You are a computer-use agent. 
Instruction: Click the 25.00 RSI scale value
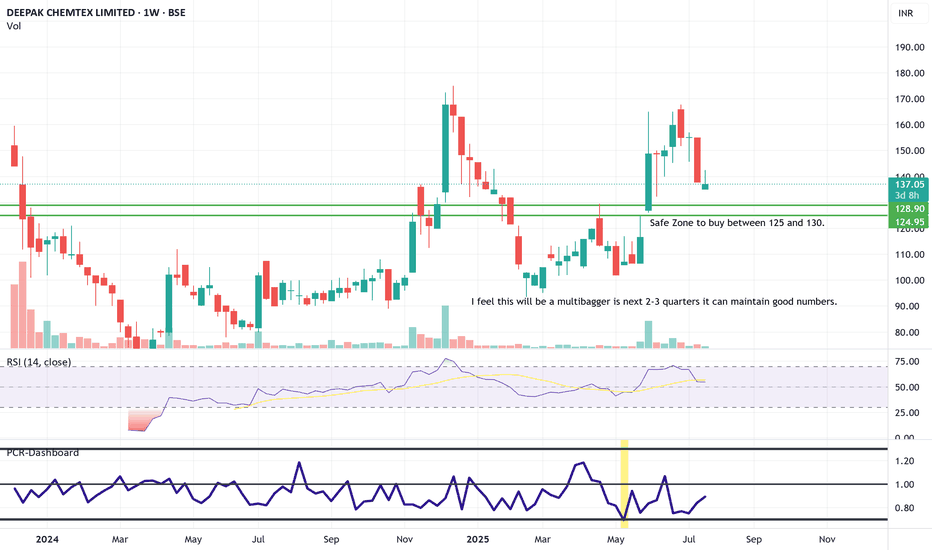(x=908, y=413)
